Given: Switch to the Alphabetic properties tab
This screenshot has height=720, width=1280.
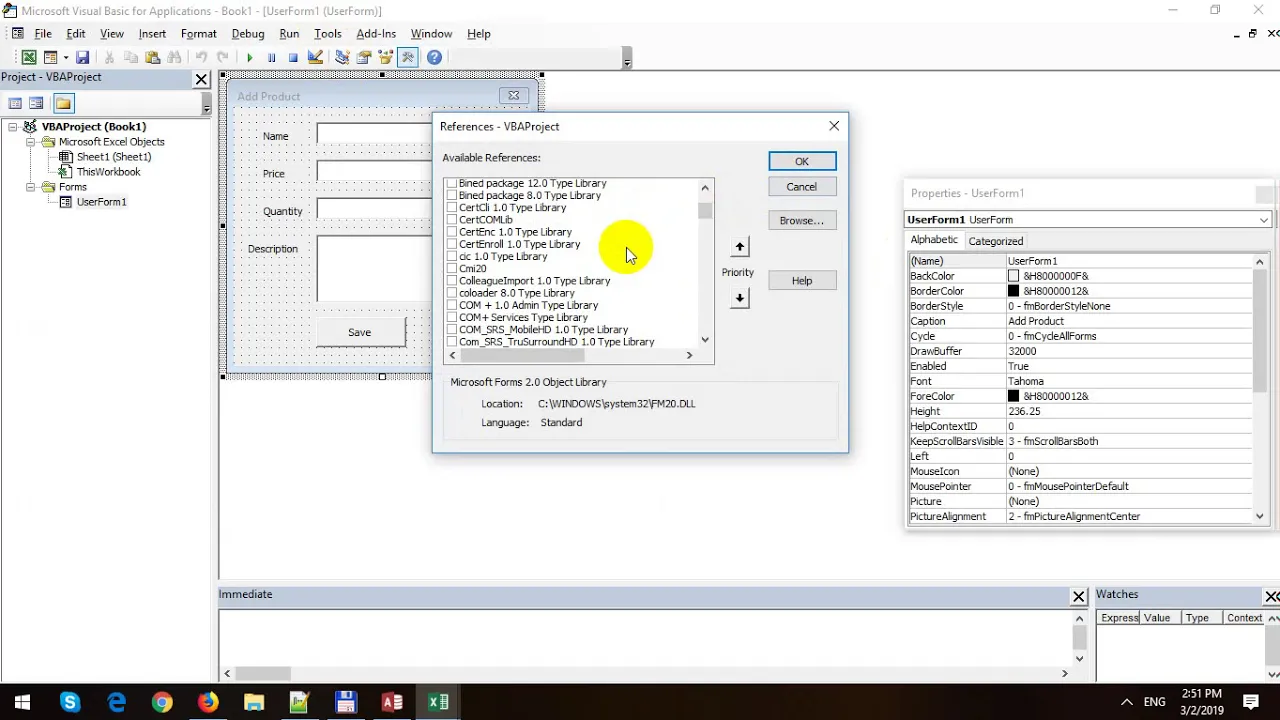Looking at the screenshot, I should tap(934, 240).
